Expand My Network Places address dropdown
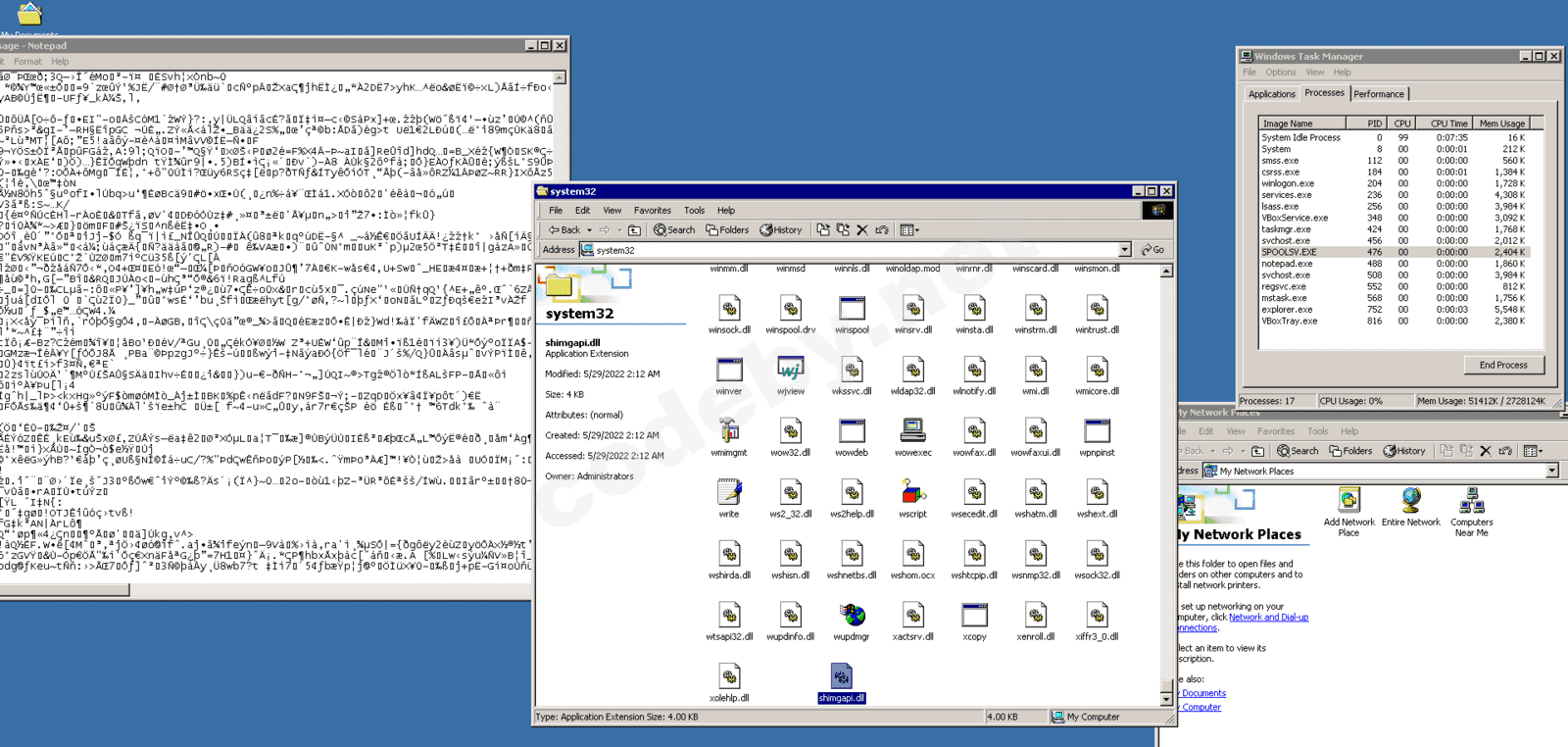 [1552, 472]
